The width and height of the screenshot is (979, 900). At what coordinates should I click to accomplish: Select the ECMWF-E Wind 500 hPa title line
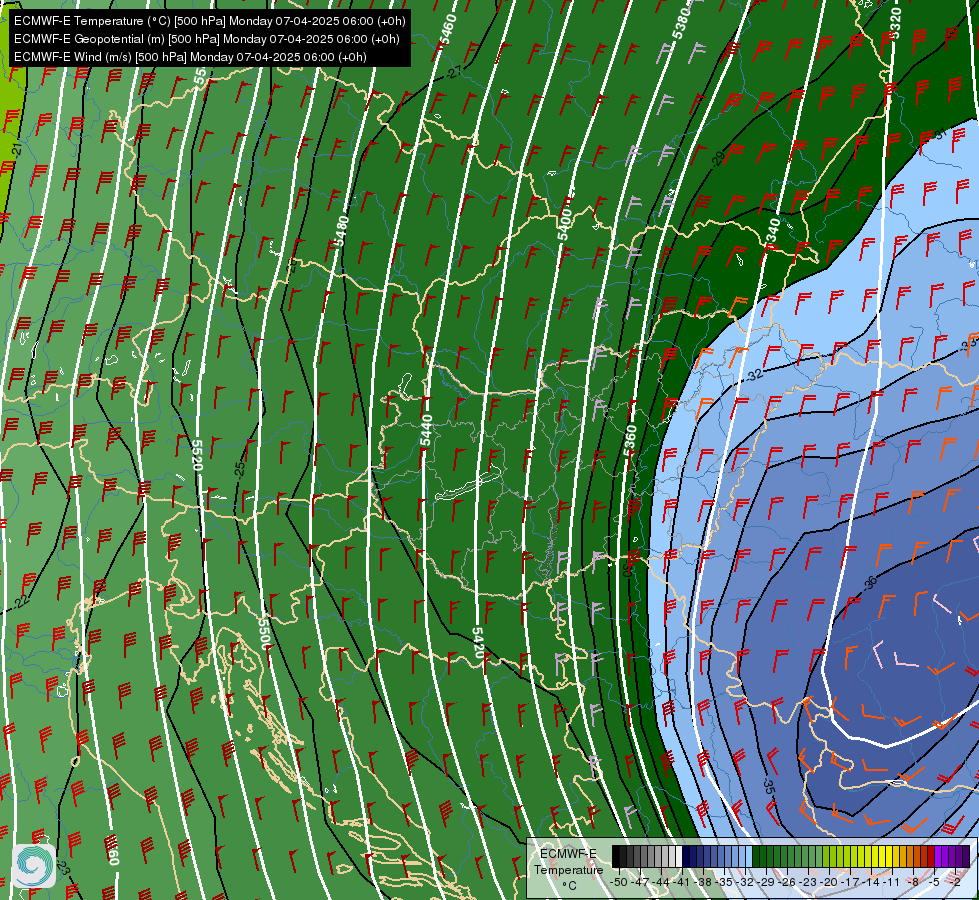(190, 57)
